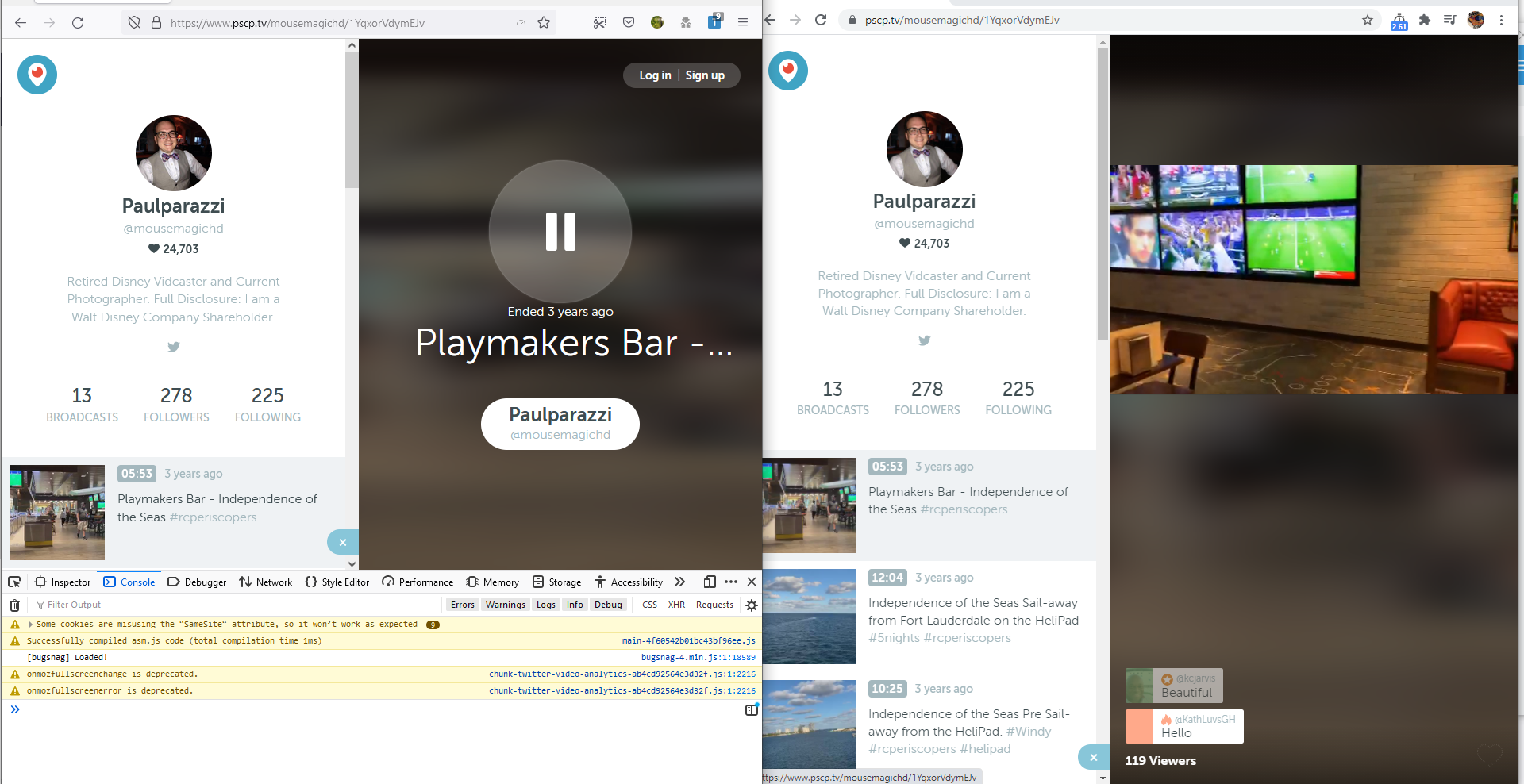Save page to Pocket in Firefox toolbar
This screenshot has height=784, width=1524.
(629, 22)
